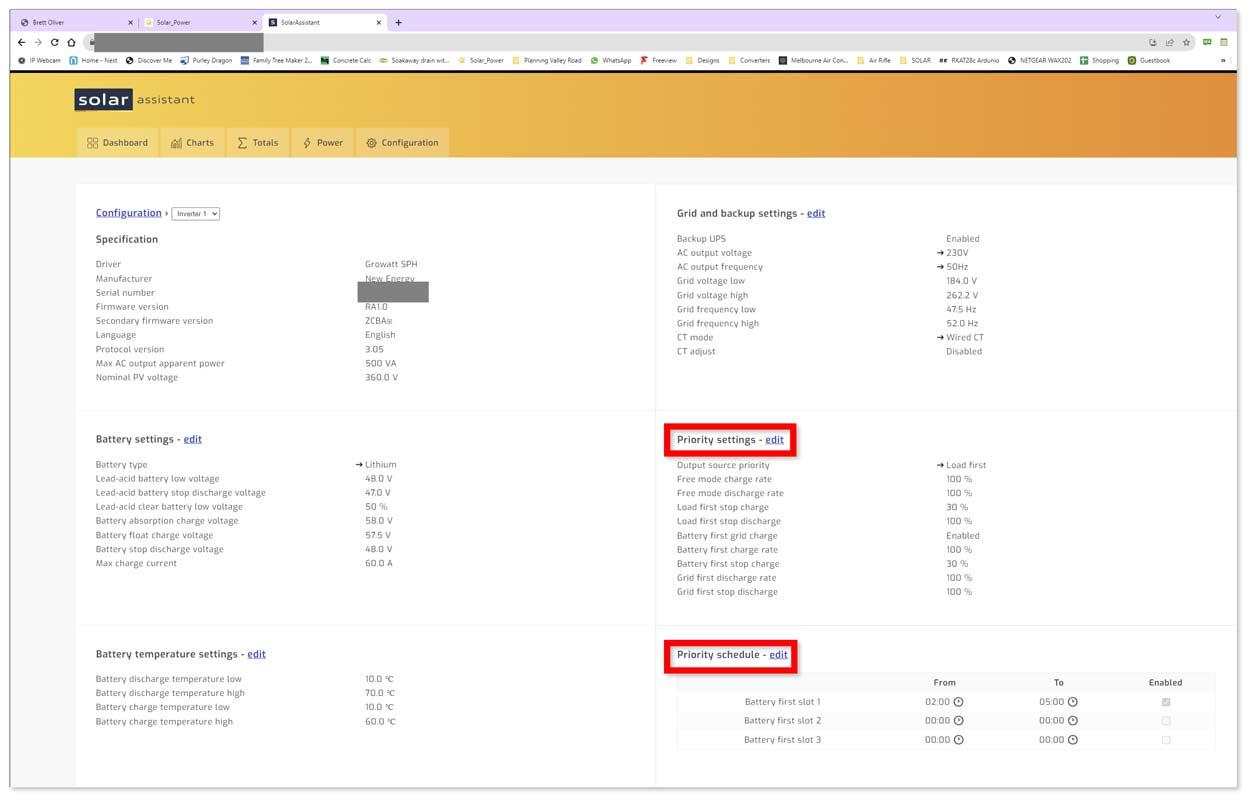Open the RKAT28c Arduino bookmark
Screen dimensions: 1248x800
tap(969, 60)
